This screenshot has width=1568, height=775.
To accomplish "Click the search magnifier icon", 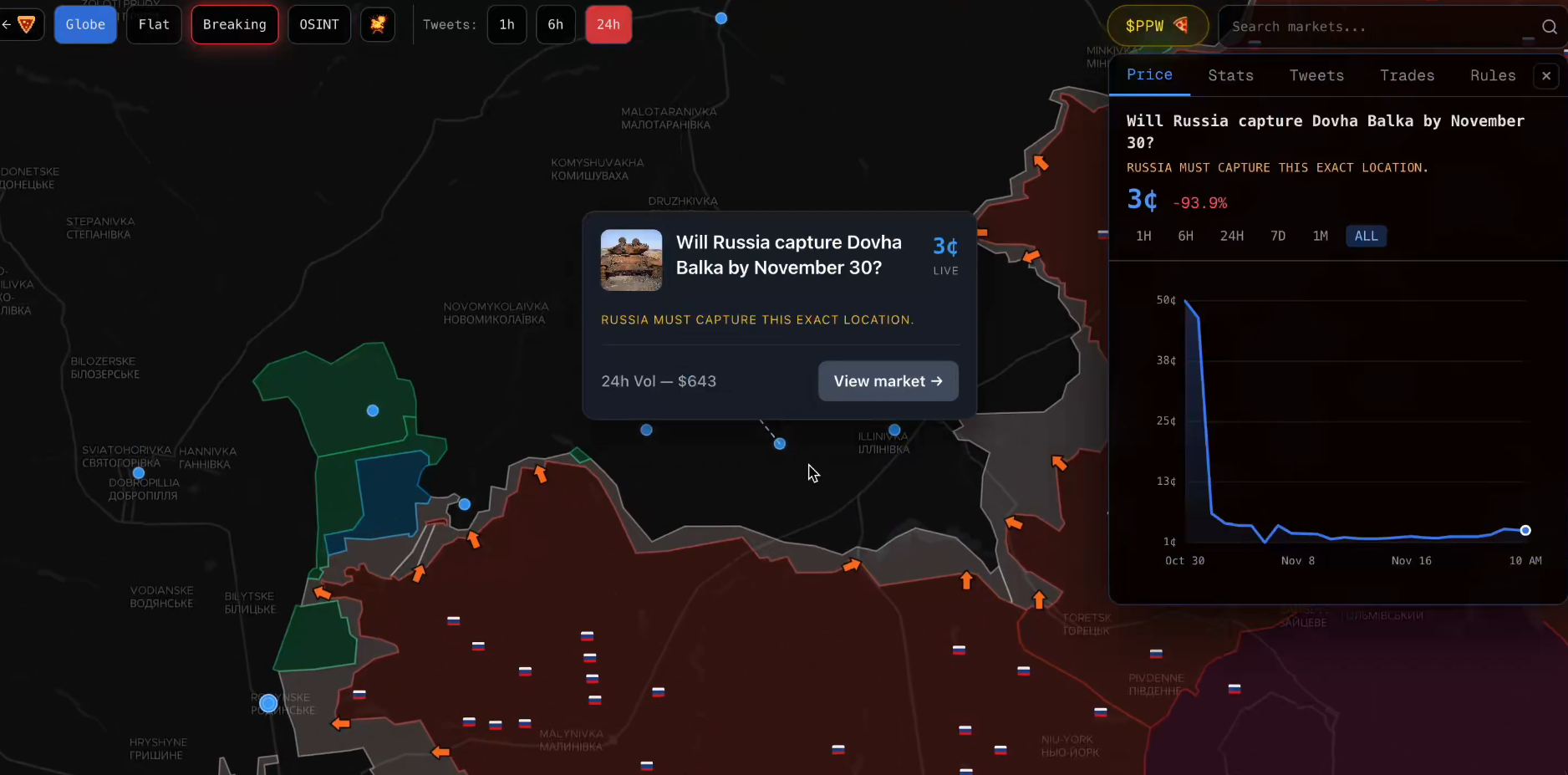I will pos(1549,27).
